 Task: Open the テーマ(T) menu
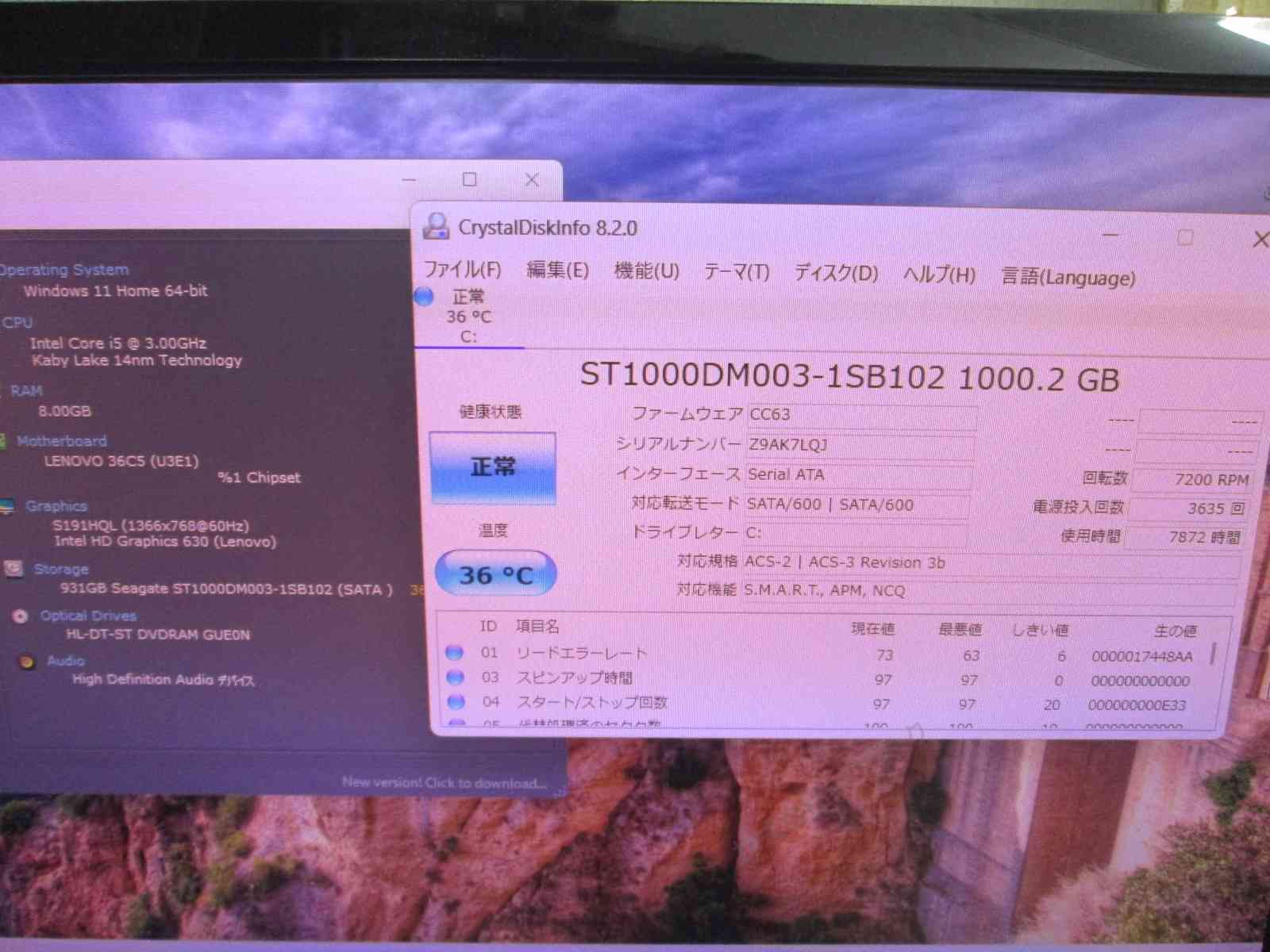click(x=737, y=272)
